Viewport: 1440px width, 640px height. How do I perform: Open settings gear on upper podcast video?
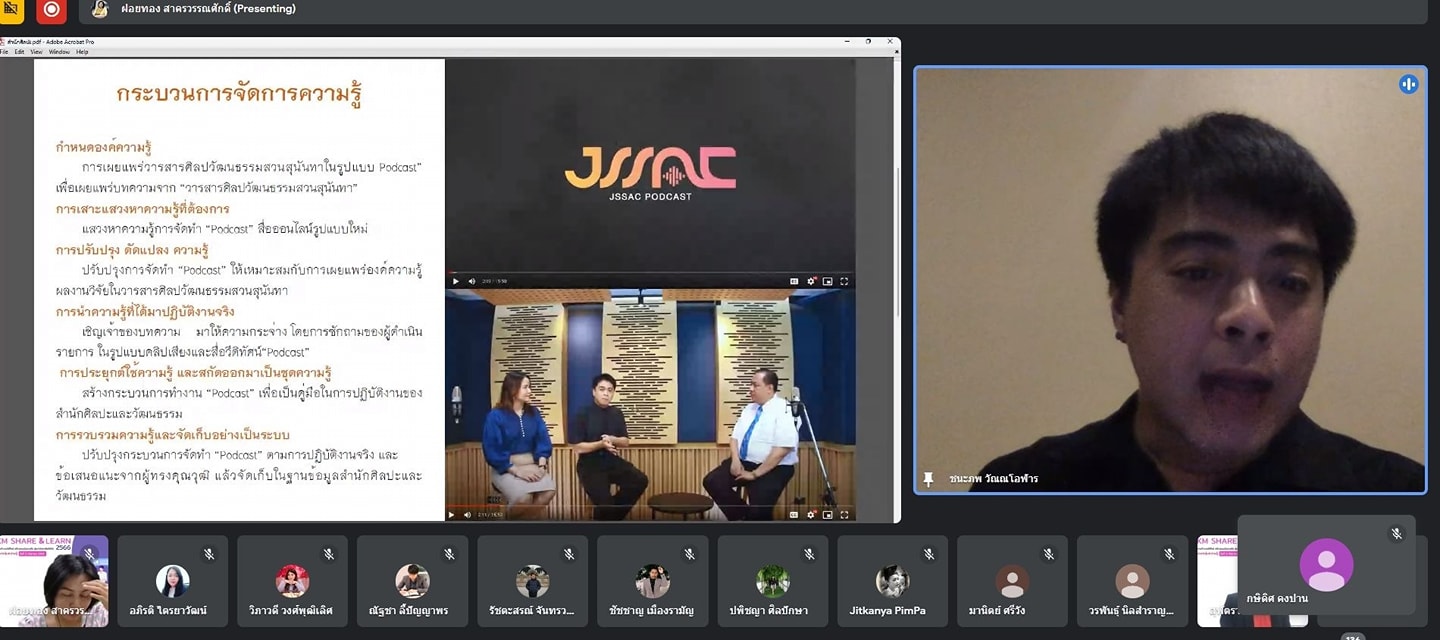point(811,281)
